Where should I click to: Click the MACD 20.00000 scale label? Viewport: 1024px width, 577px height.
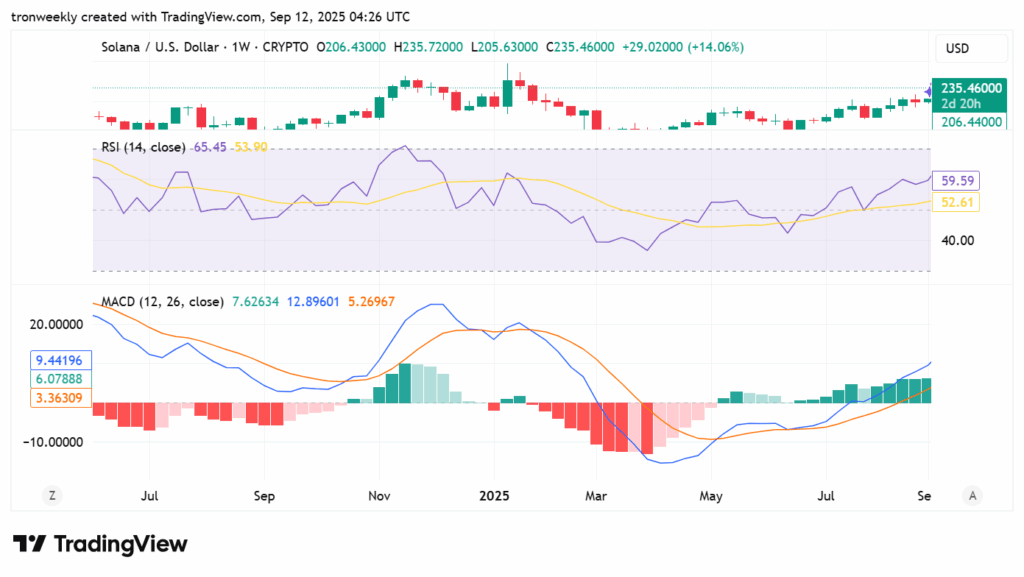tap(56, 324)
